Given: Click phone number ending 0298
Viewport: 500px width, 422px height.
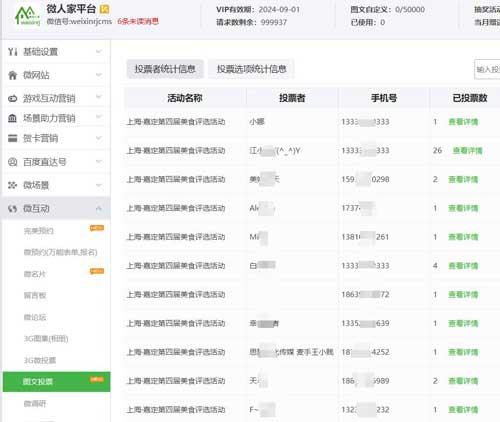Looking at the screenshot, I should pyautogui.click(x=365, y=179).
